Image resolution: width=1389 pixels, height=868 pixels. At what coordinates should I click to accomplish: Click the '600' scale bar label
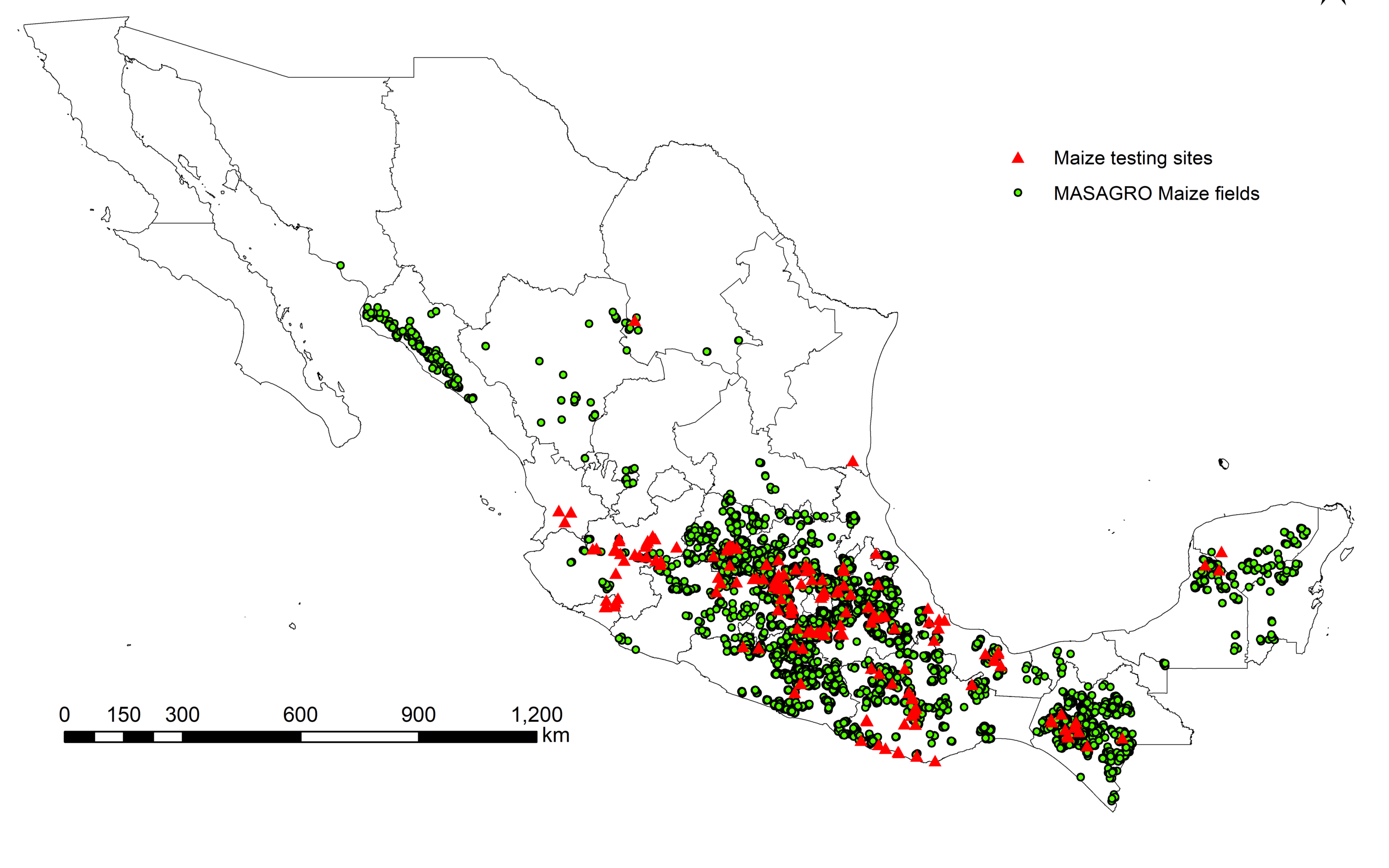300,715
